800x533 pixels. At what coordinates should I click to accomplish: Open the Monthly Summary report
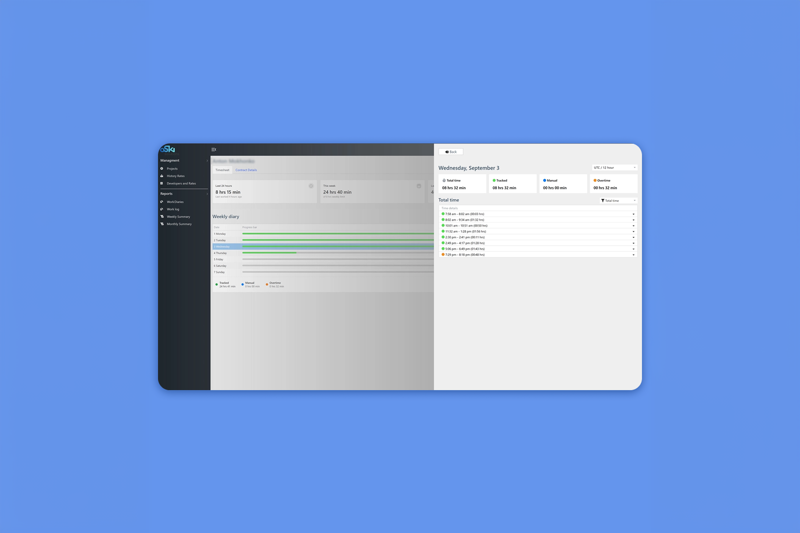[x=179, y=224]
